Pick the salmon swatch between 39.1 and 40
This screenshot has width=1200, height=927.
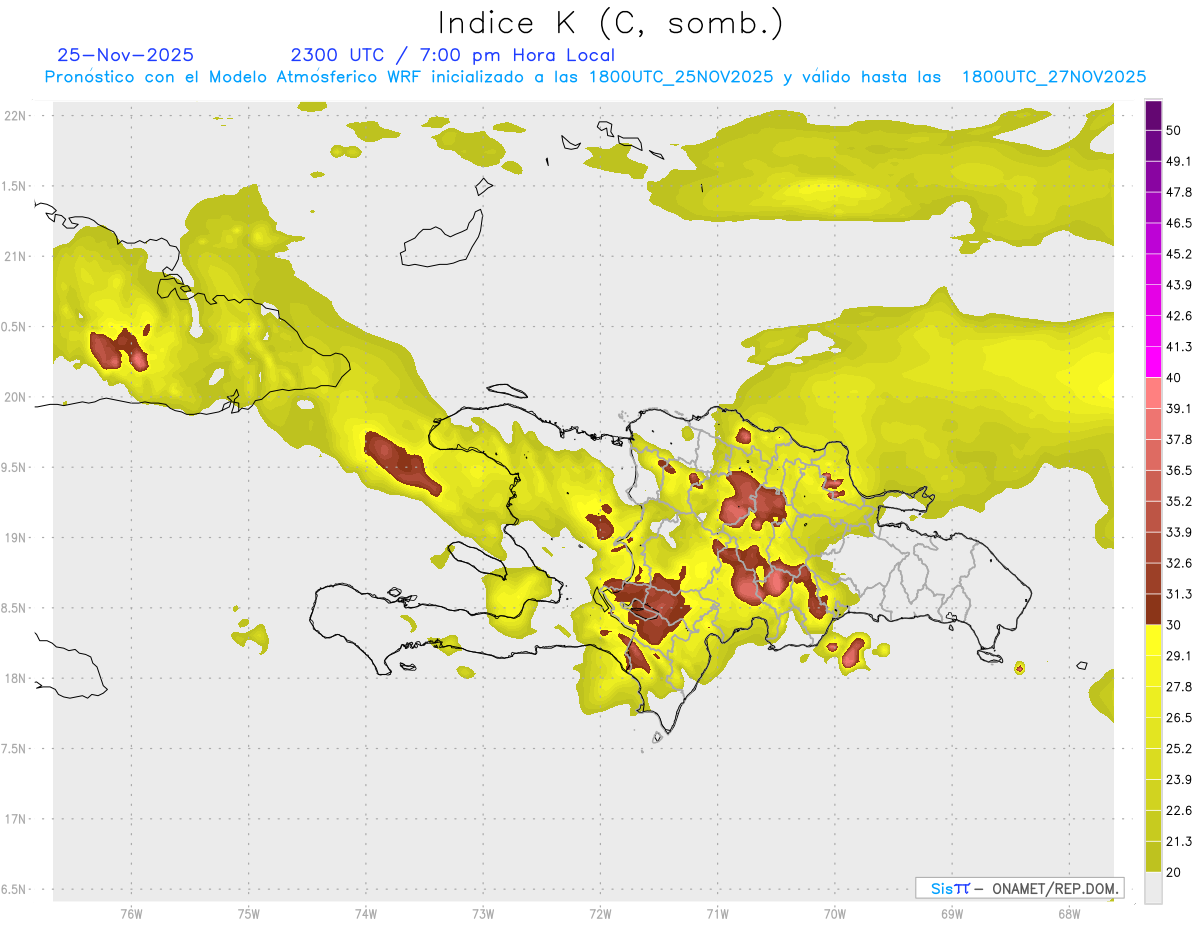point(1153,393)
